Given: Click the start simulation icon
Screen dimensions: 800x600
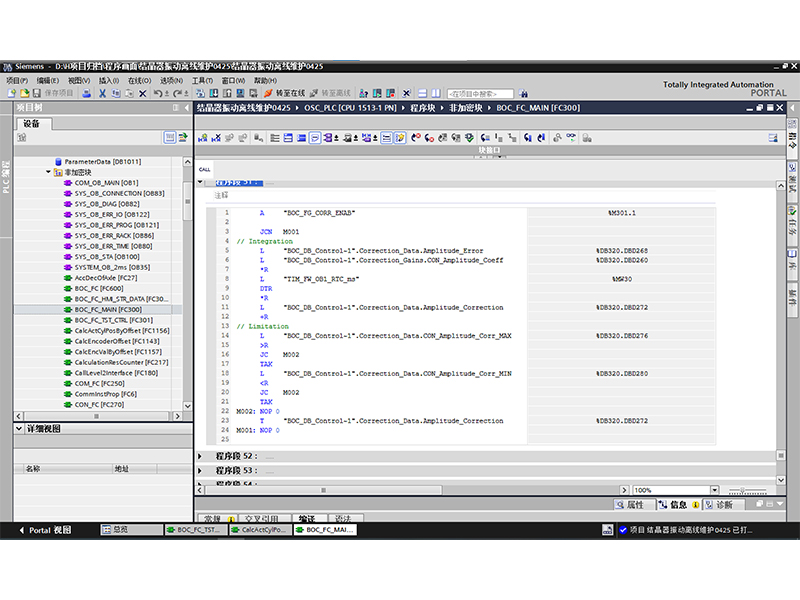Looking at the screenshot, I should coord(240,93).
